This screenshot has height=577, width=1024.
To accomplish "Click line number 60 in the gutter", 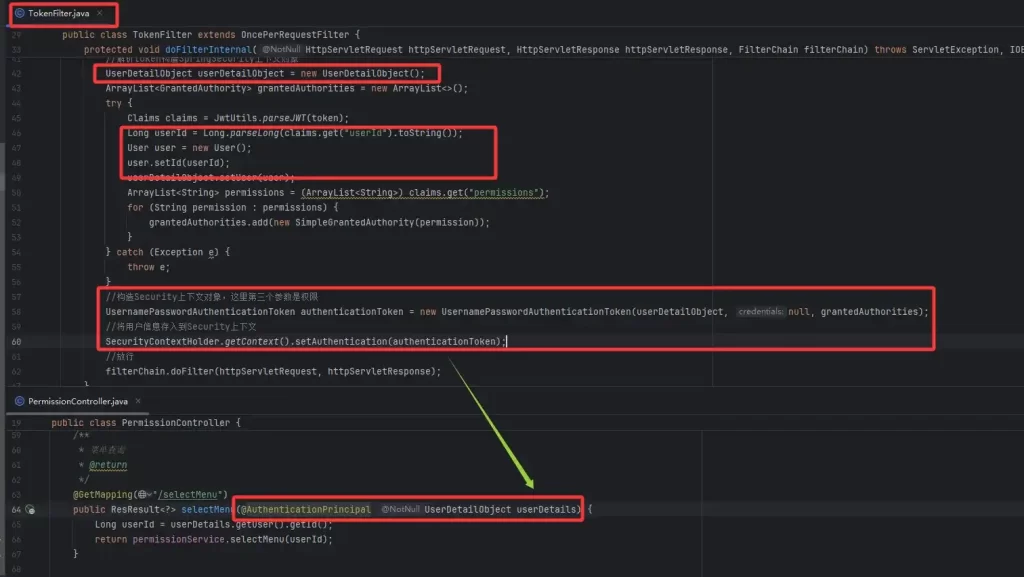I will 16,342.
